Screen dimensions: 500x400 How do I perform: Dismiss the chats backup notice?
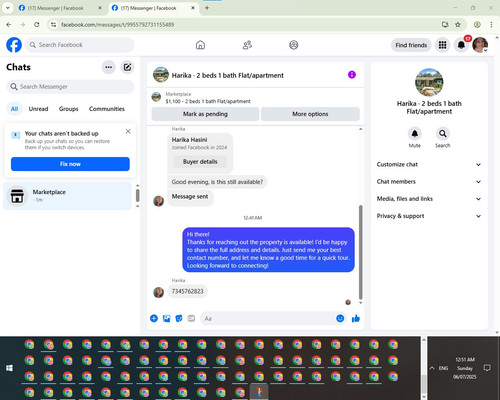coord(128,131)
